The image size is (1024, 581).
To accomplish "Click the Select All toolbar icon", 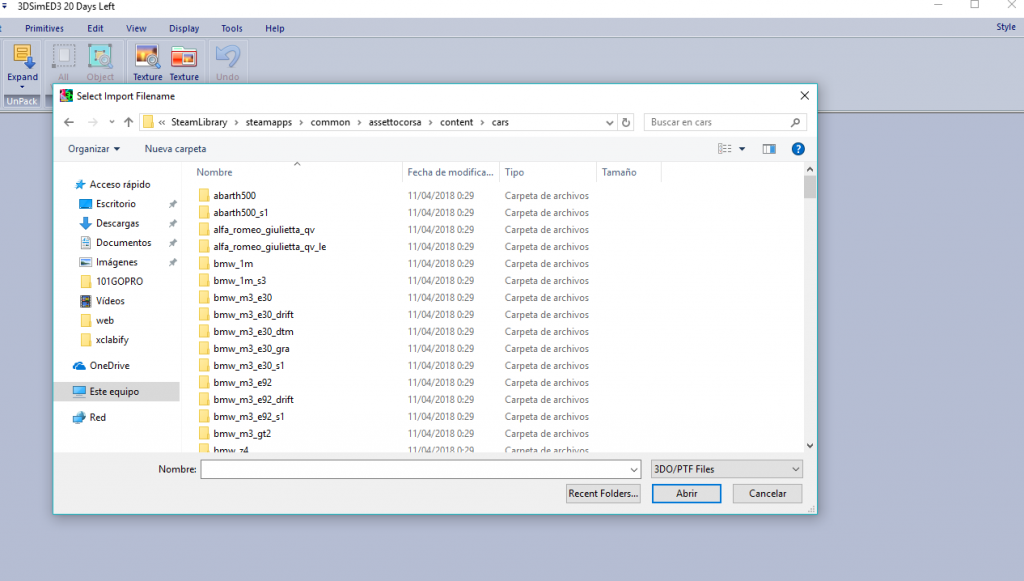I will tap(63, 57).
